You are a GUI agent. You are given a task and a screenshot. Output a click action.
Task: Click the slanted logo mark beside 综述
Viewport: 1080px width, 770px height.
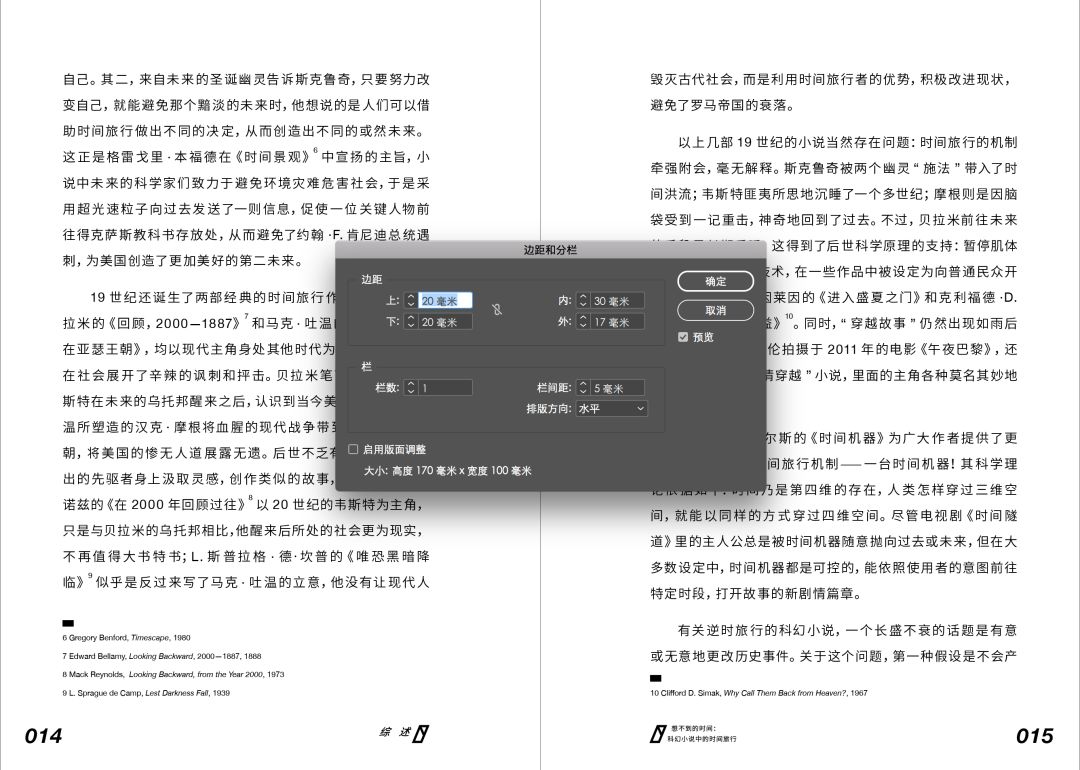click(x=421, y=734)
